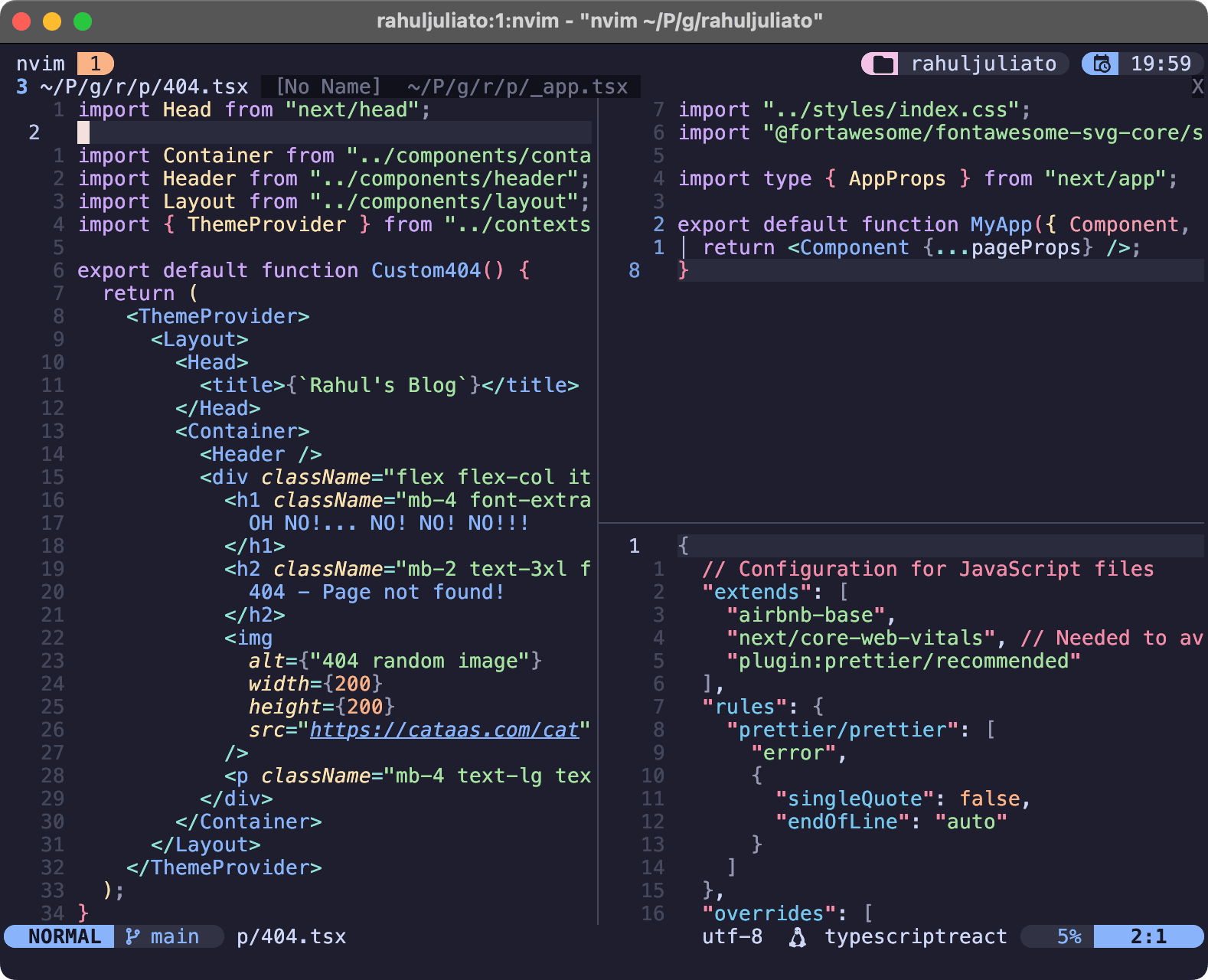This screenshot has width=1208, height=980.
Task: Select tmux window number 1 badge
Action: pos(96,64)
